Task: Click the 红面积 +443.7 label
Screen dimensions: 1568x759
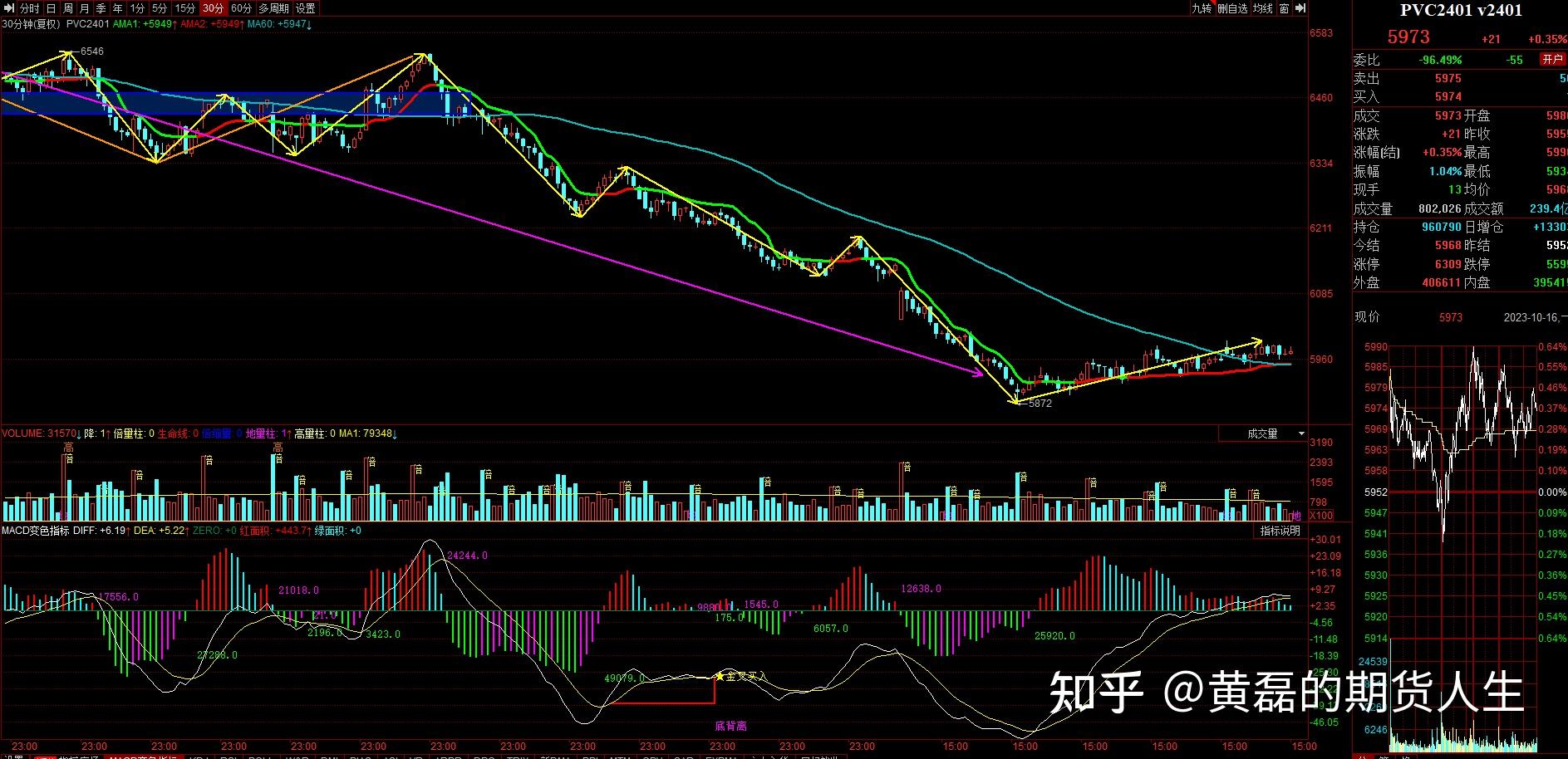Action: (x=275, y=531)
